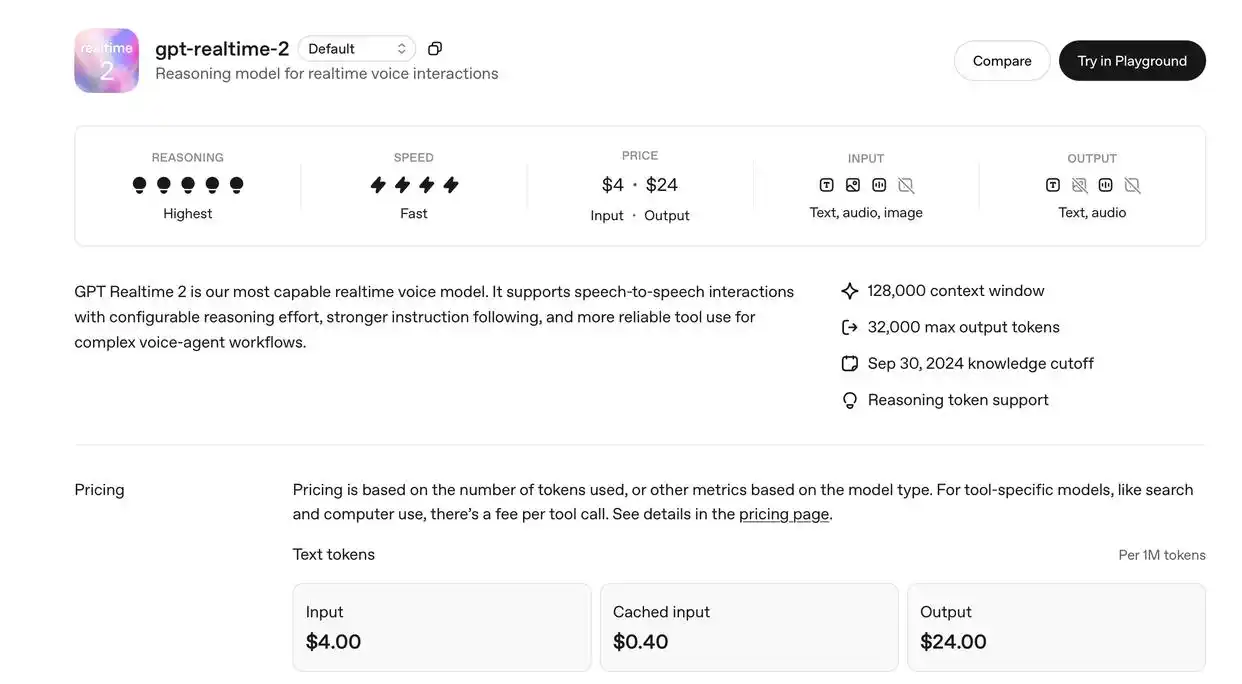Screen dimensions: 1242x684
Task: Click the gpt-realtime-2 model logo thumbnail
Action: coord(106,61)
